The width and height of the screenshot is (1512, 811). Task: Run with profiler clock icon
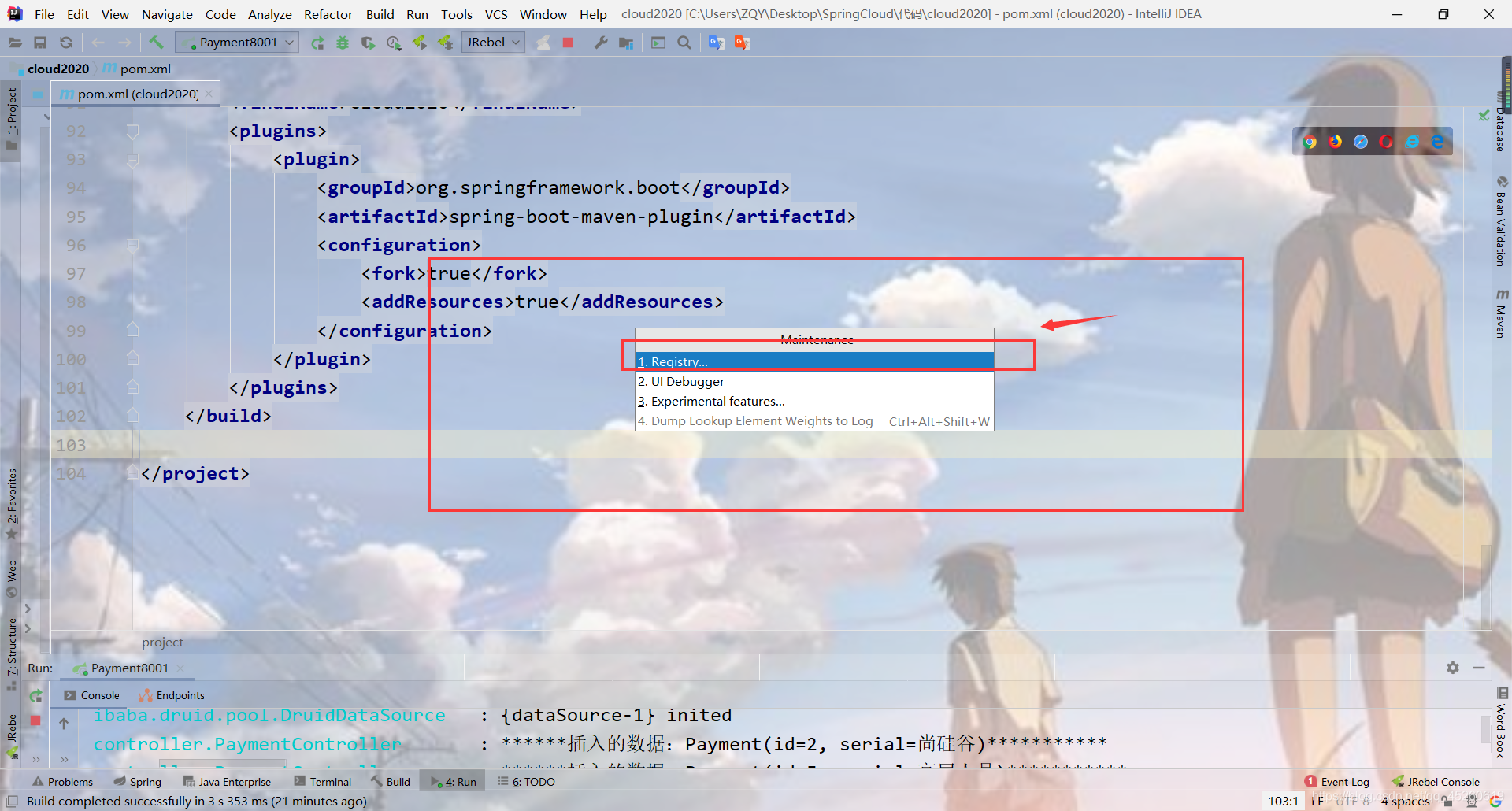394,43
